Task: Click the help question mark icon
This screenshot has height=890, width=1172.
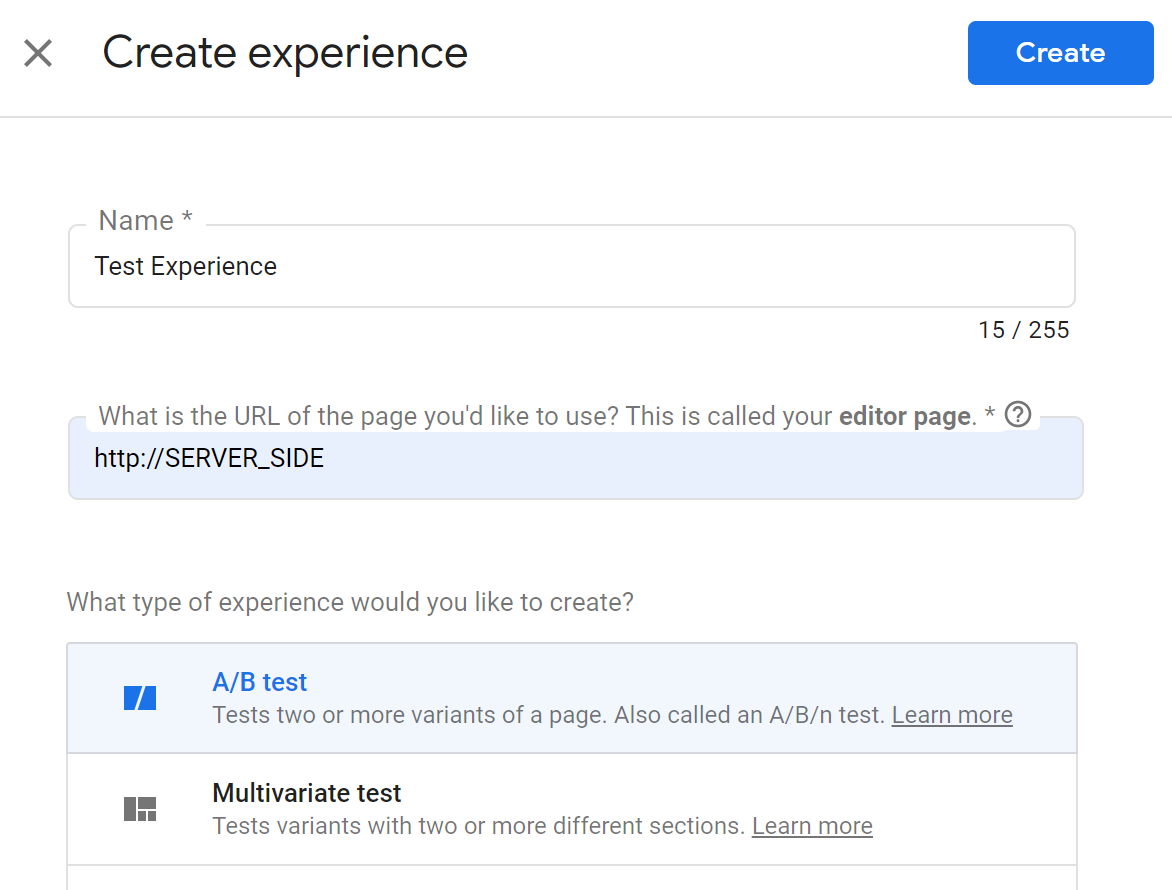Action: click(1018, 414)
